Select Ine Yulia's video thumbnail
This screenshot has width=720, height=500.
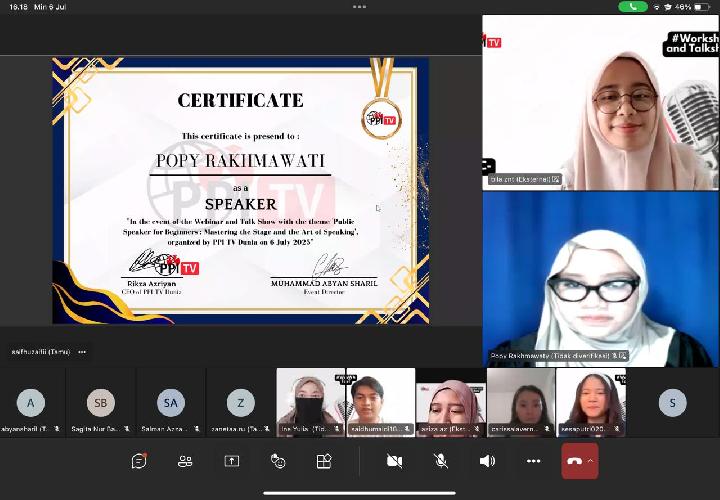(x=311, y=402)
